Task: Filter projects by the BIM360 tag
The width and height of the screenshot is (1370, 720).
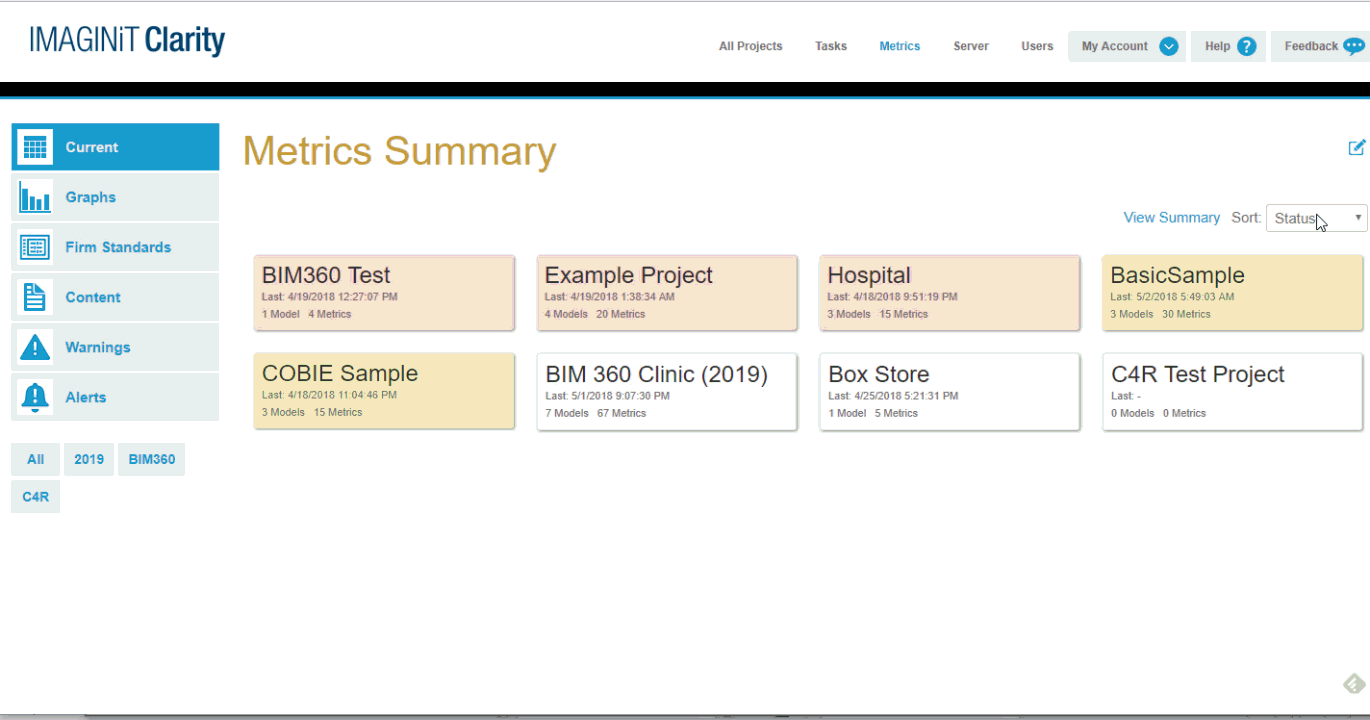Action: (x=152, y=459)
